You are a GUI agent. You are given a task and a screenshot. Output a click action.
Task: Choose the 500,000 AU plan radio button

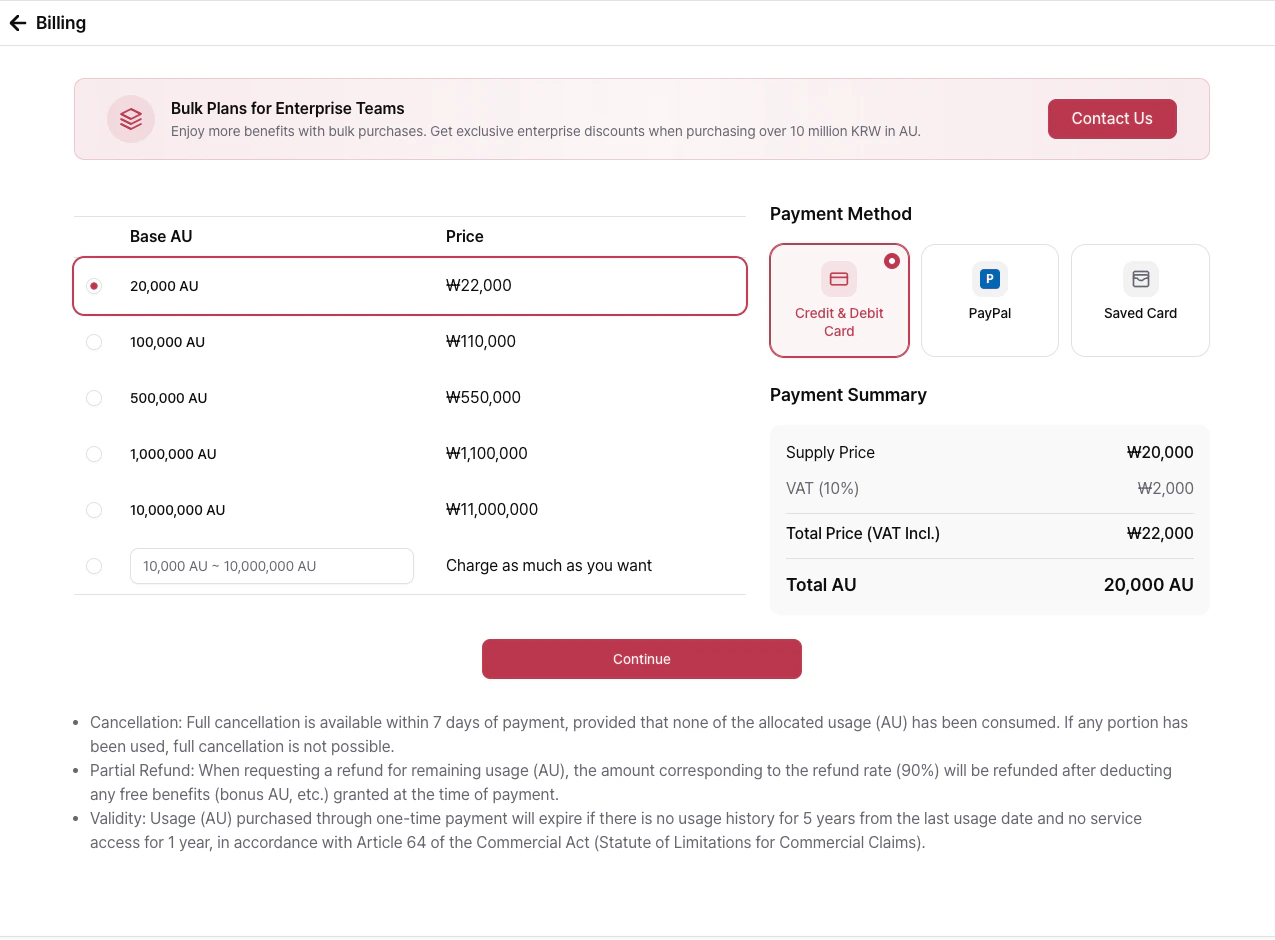point(94,398)
